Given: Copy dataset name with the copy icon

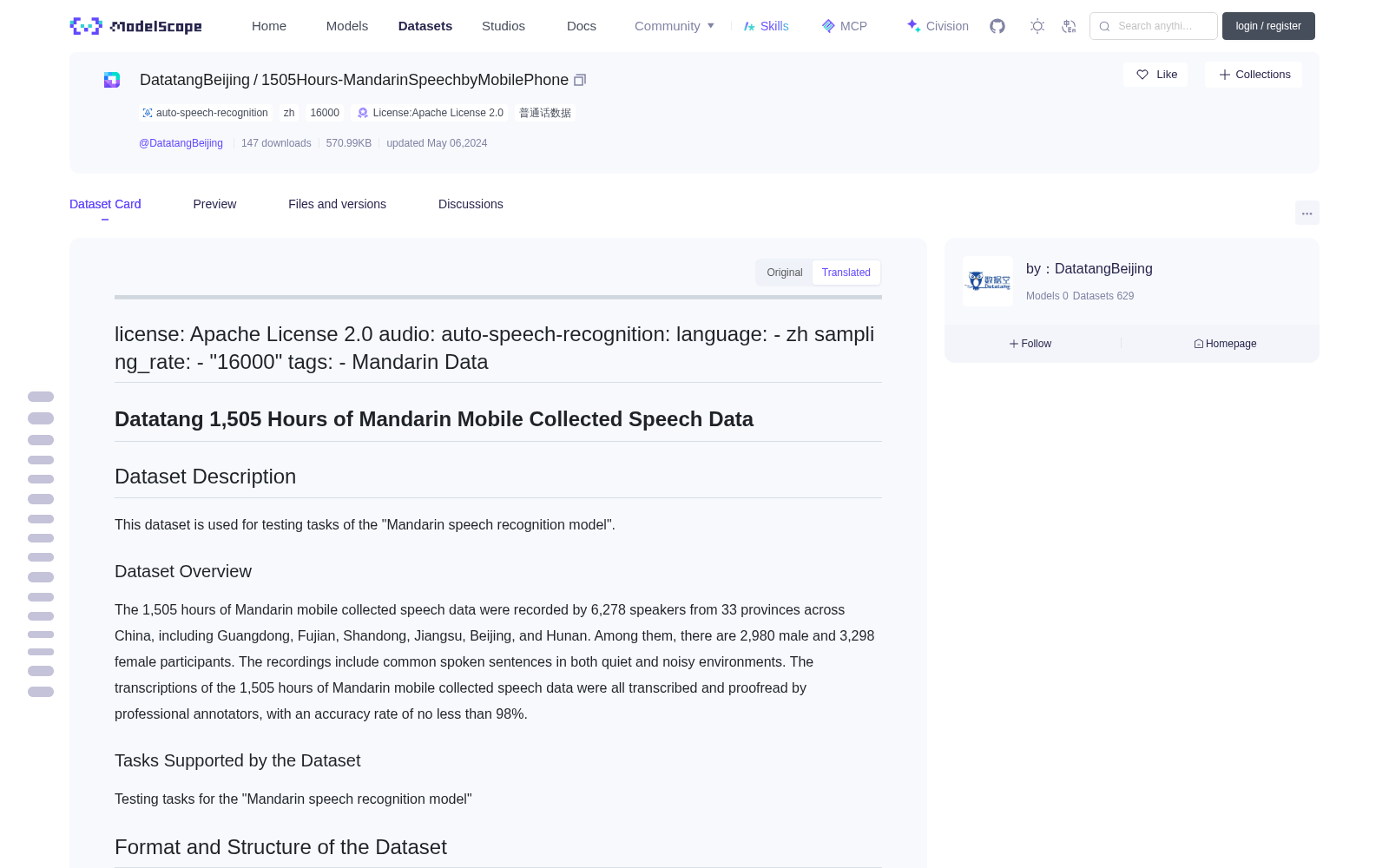Looking at the screenshot, I should click(x=580, y=80).
